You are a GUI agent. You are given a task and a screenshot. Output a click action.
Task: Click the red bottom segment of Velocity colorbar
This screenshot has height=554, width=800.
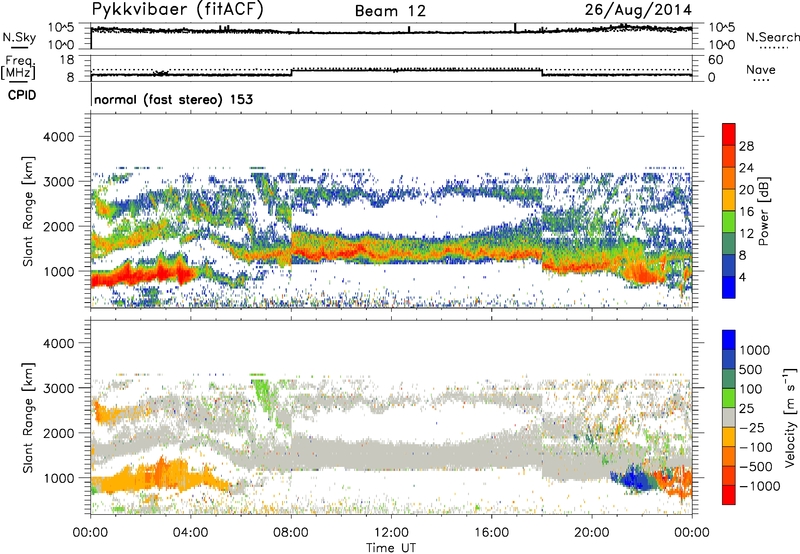729,495
